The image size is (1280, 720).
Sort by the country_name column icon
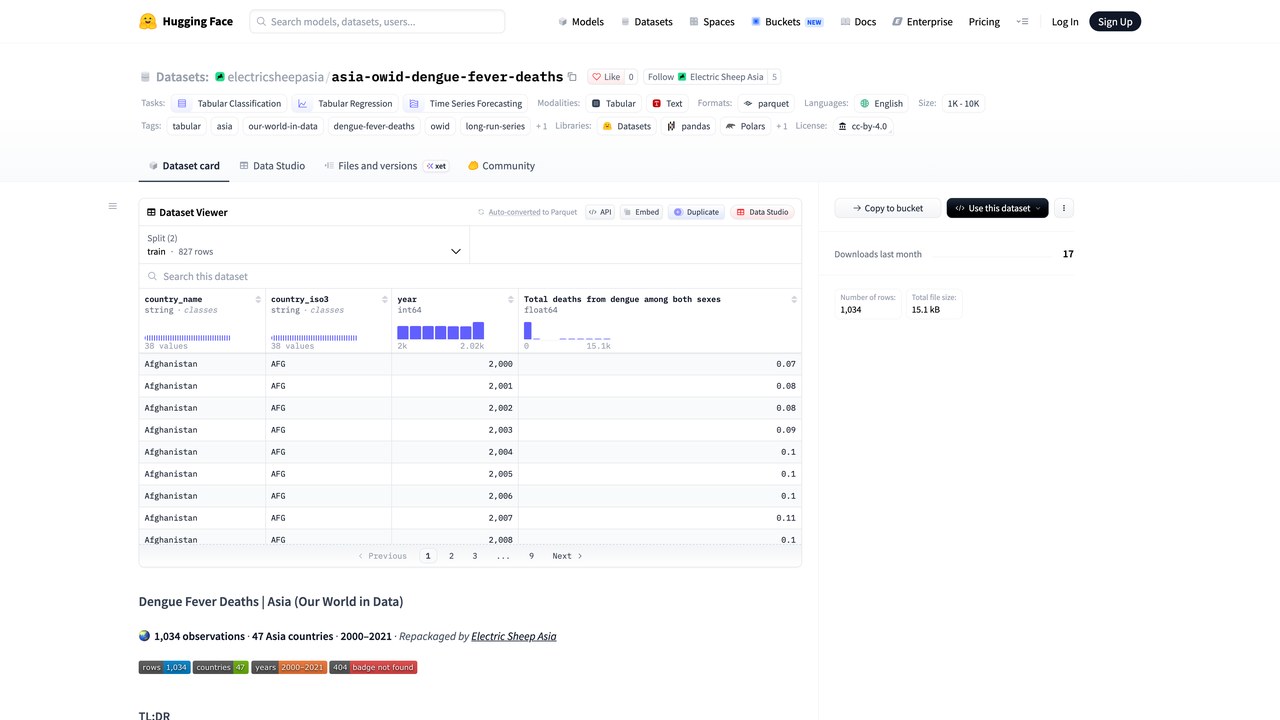click(258, 300)
